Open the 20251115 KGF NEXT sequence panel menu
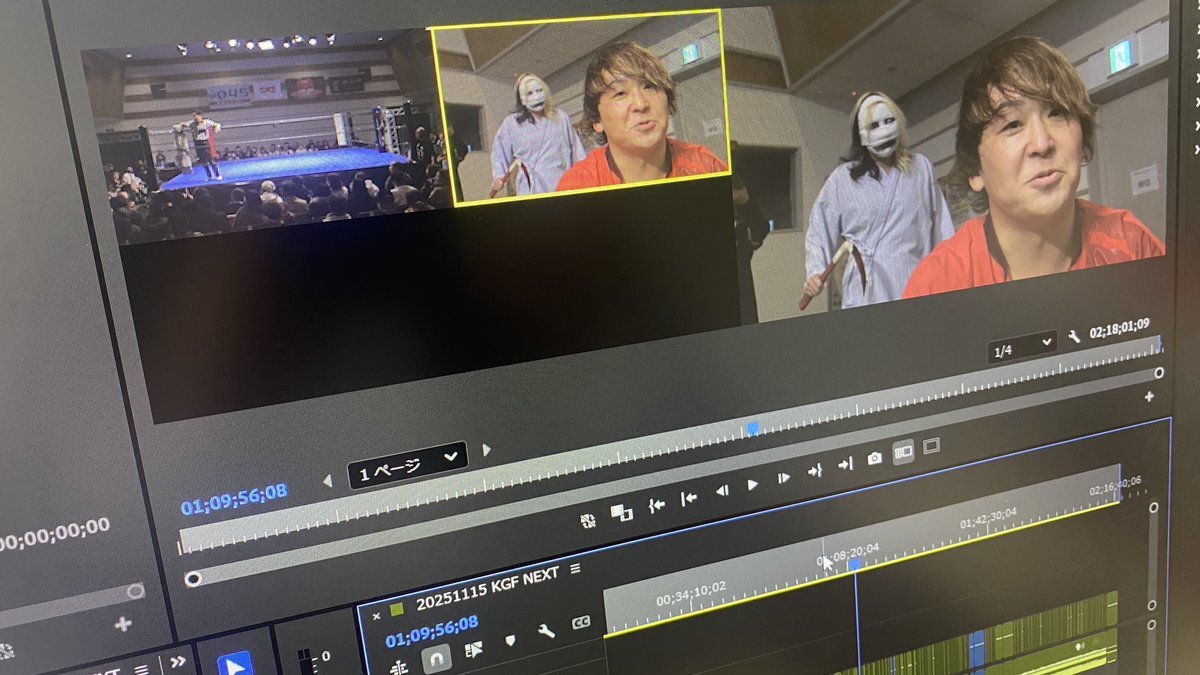 575,569
